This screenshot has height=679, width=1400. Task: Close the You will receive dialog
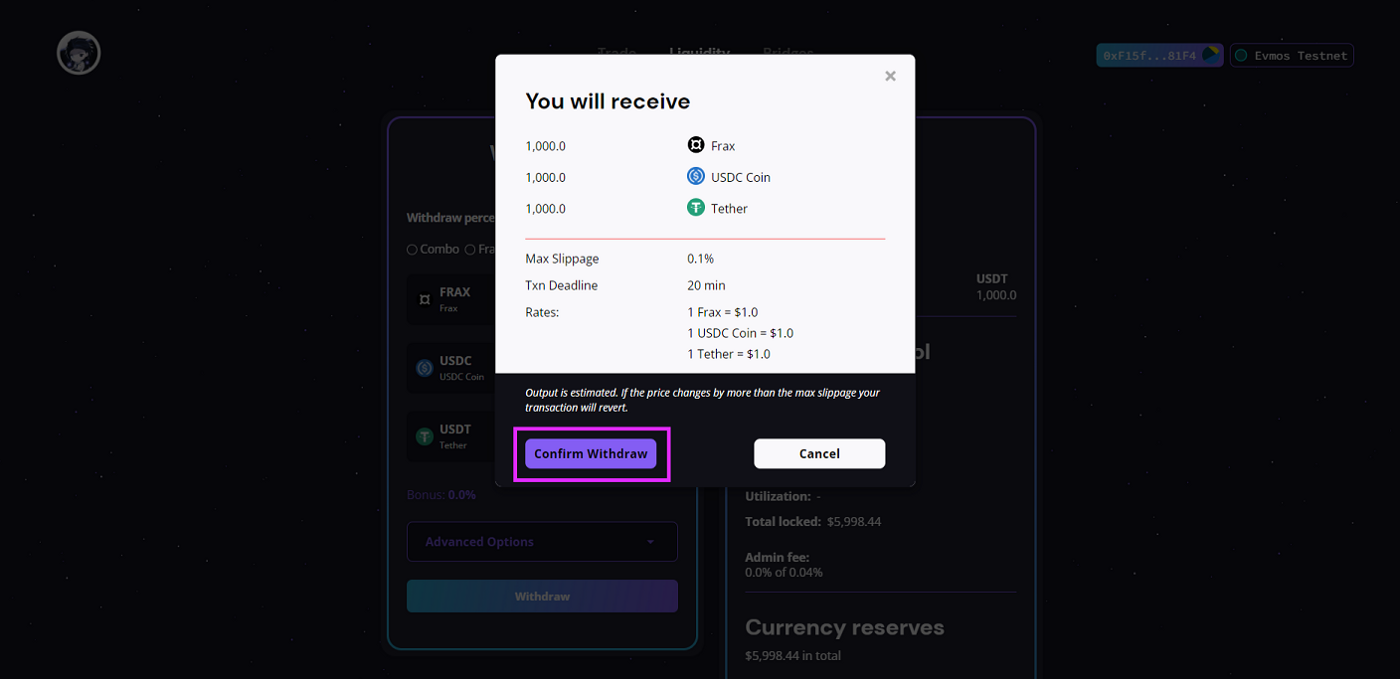(x=890, y=76)
